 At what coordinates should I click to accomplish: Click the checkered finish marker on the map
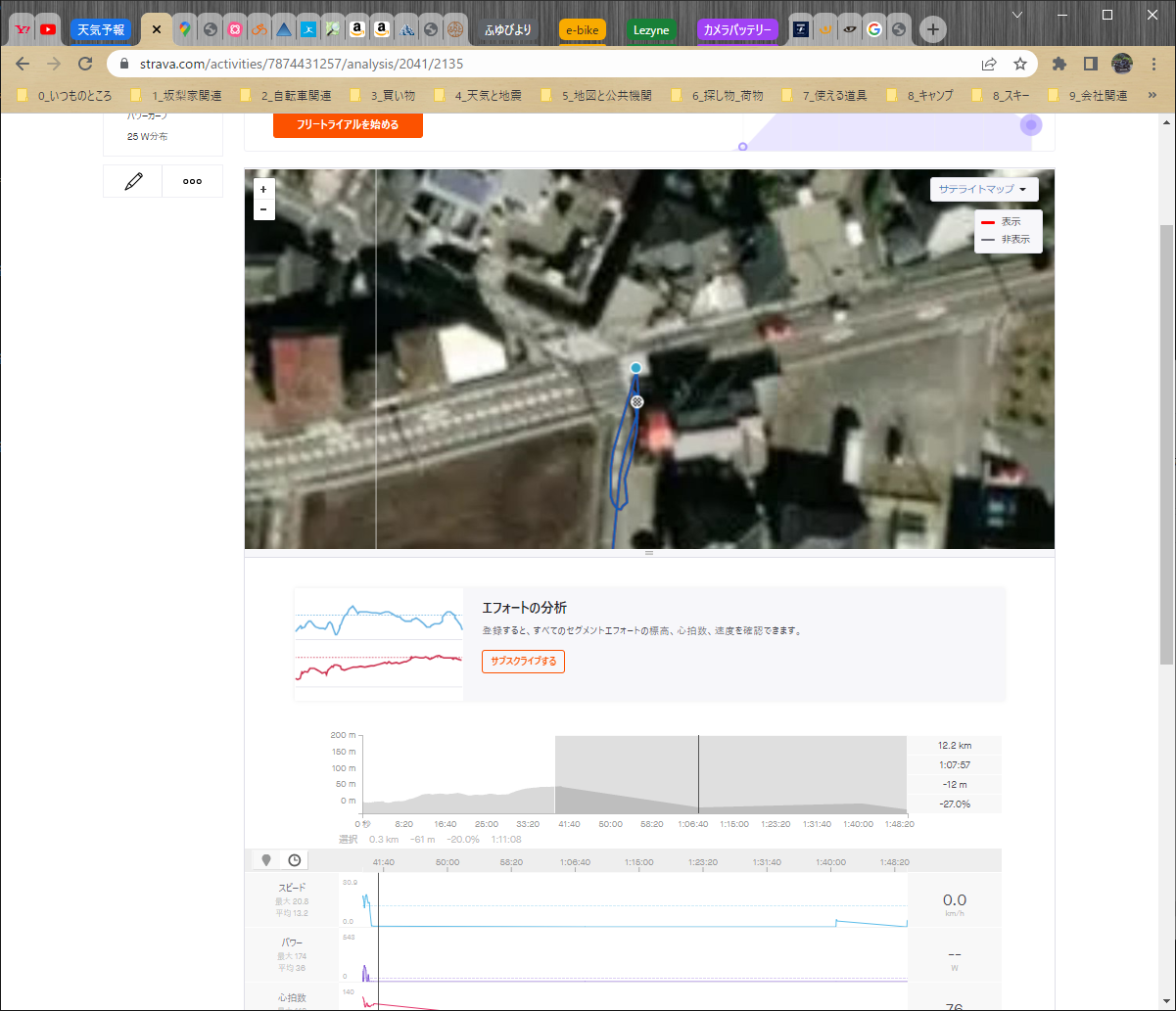tap(636, 401)
